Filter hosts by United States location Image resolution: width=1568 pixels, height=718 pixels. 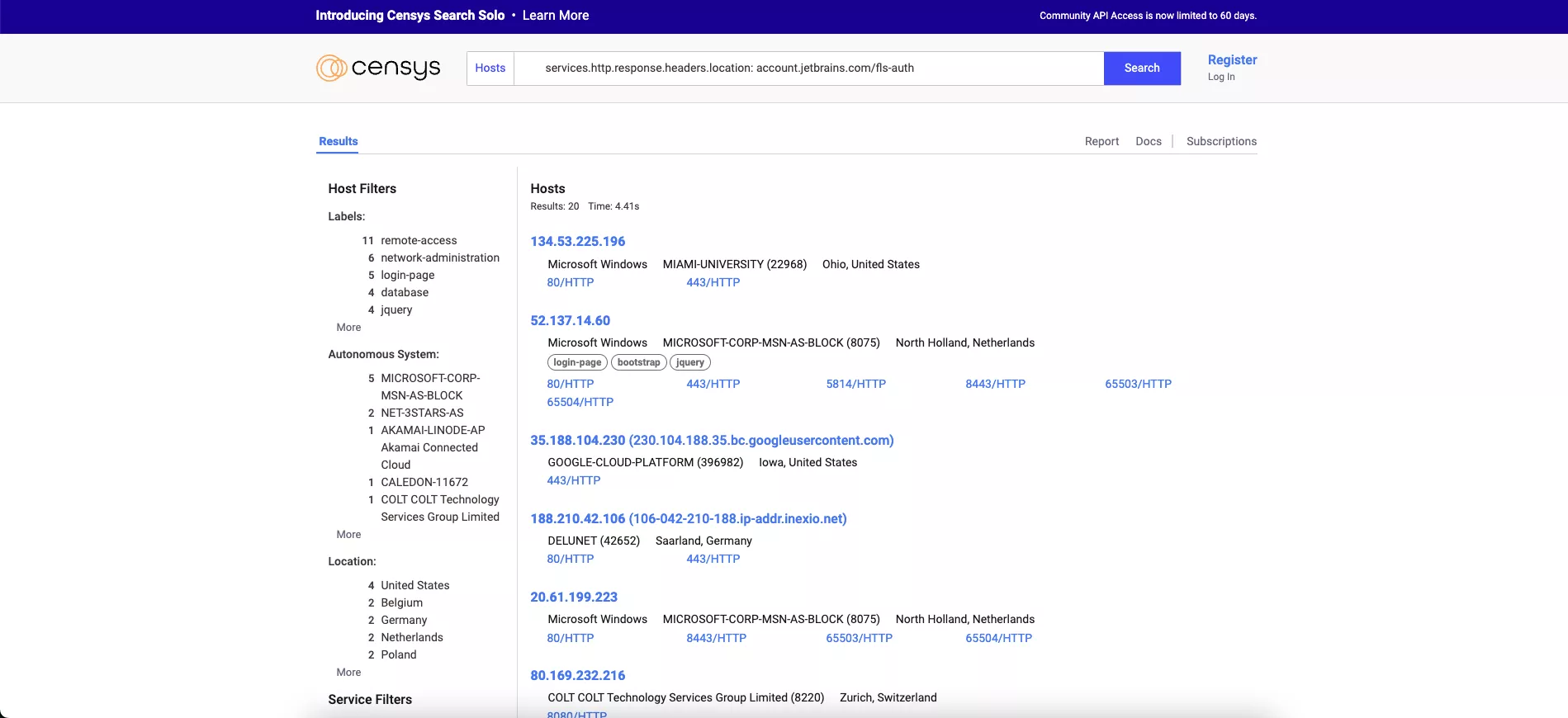click(415, 585)
